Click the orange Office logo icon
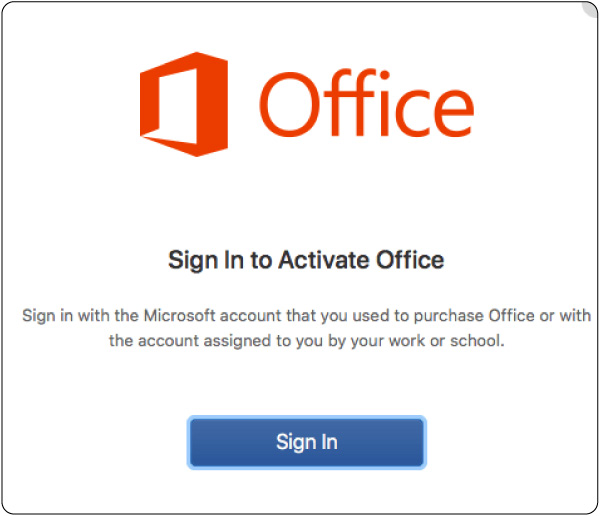This screenshot has height=516, width=600. [184, 104]
